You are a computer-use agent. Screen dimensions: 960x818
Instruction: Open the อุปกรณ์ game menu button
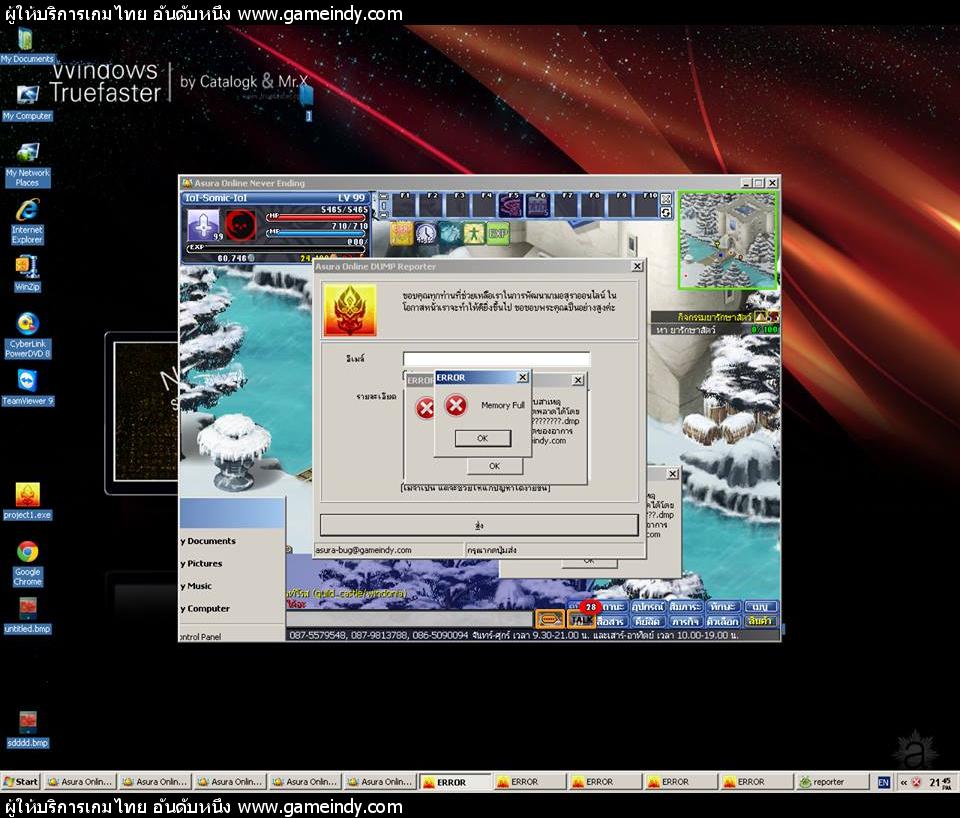point(648,606)
